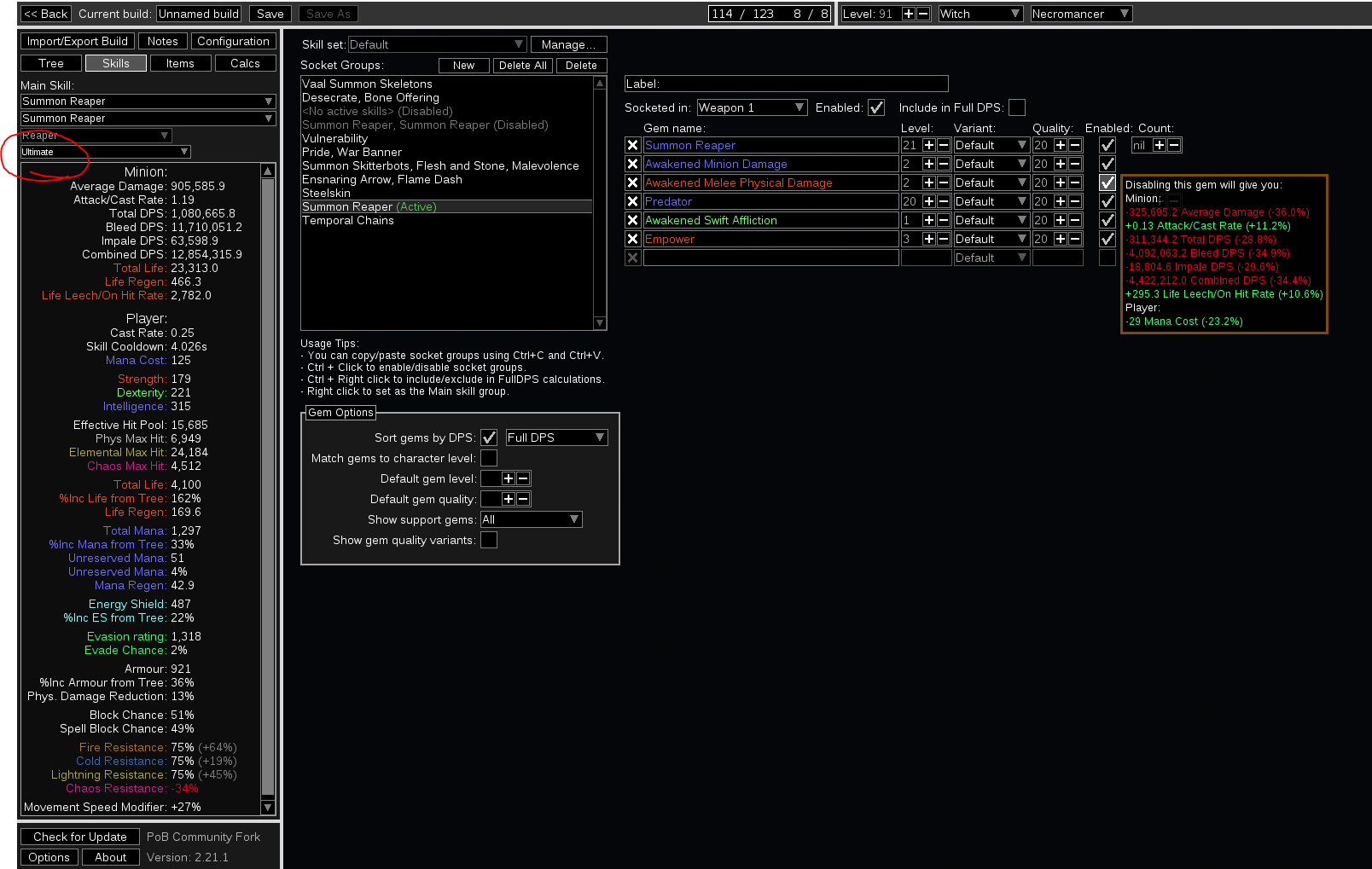This screenshot has width=1372, height=869.
Task: Increase Summon Reaper quality with plus
Action: coord(1061,145)
